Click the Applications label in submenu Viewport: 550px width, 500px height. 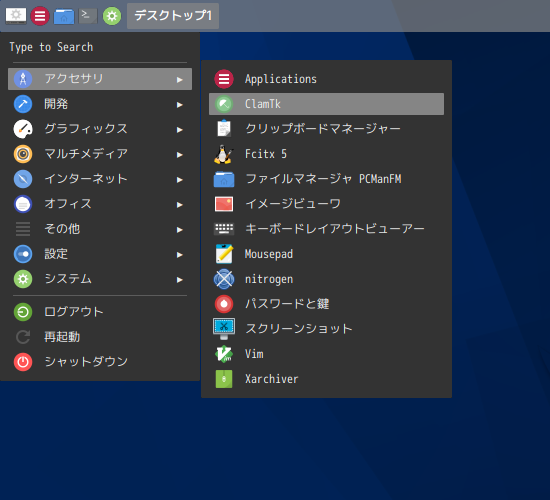coord(281,79)
